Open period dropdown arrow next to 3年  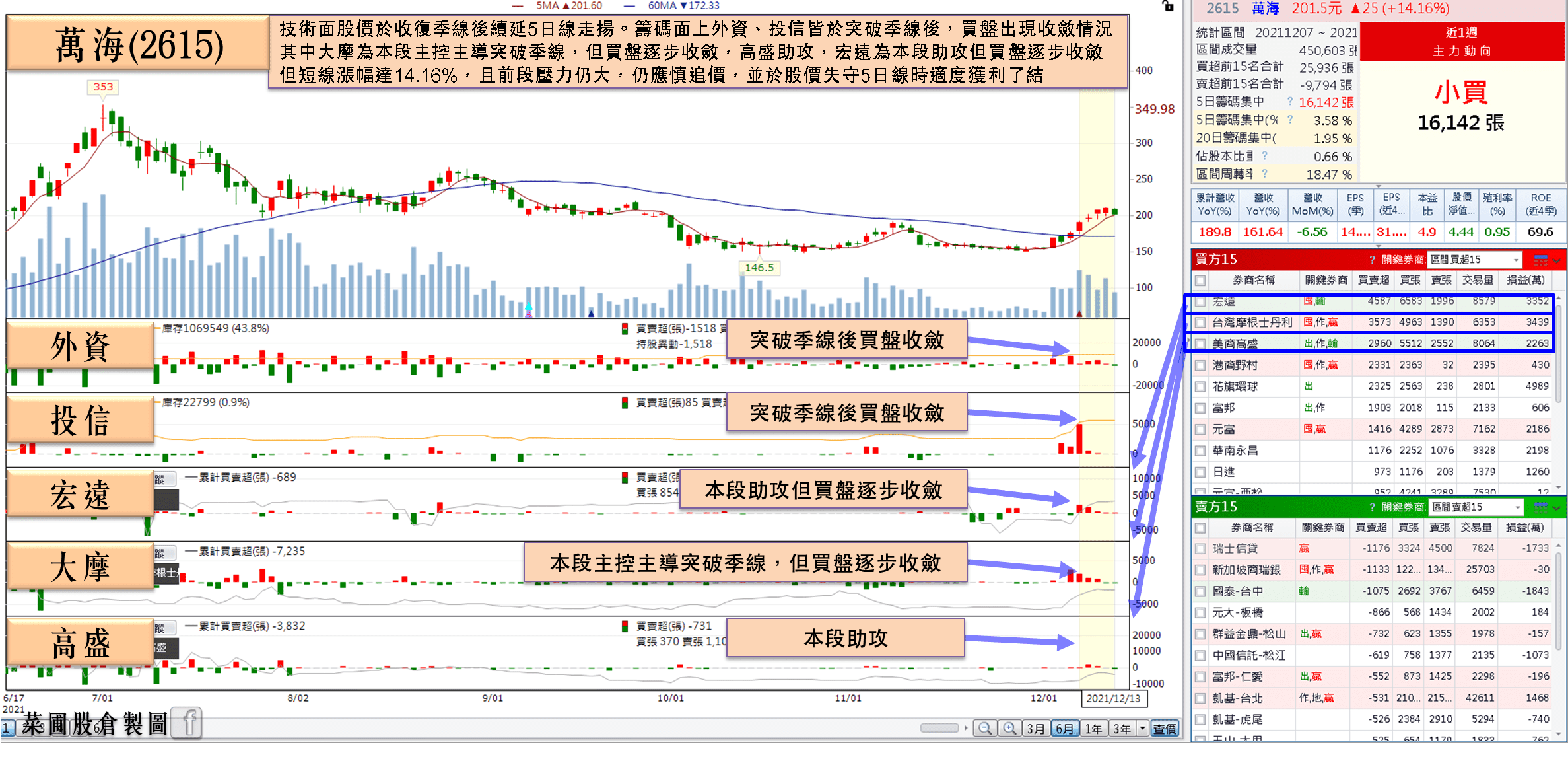click(1142, 728)
